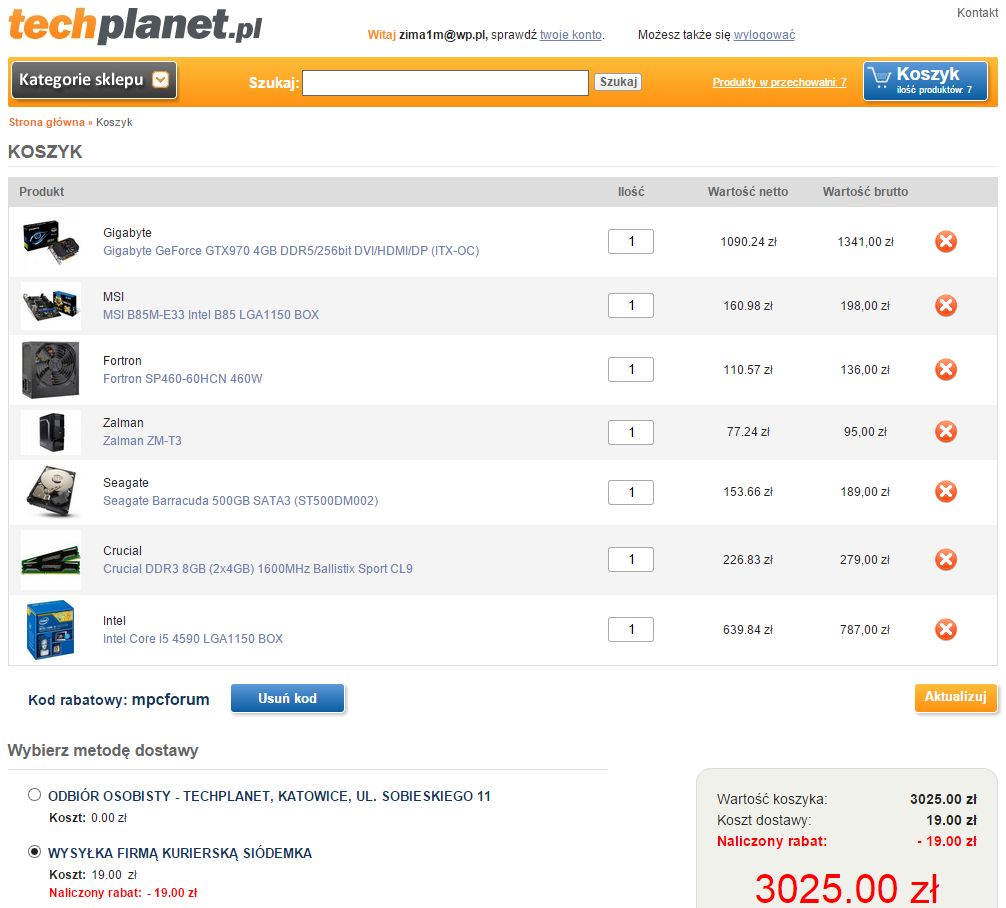
Task: Click quantity field for MSI motherboard
Action: coord(631,305)
